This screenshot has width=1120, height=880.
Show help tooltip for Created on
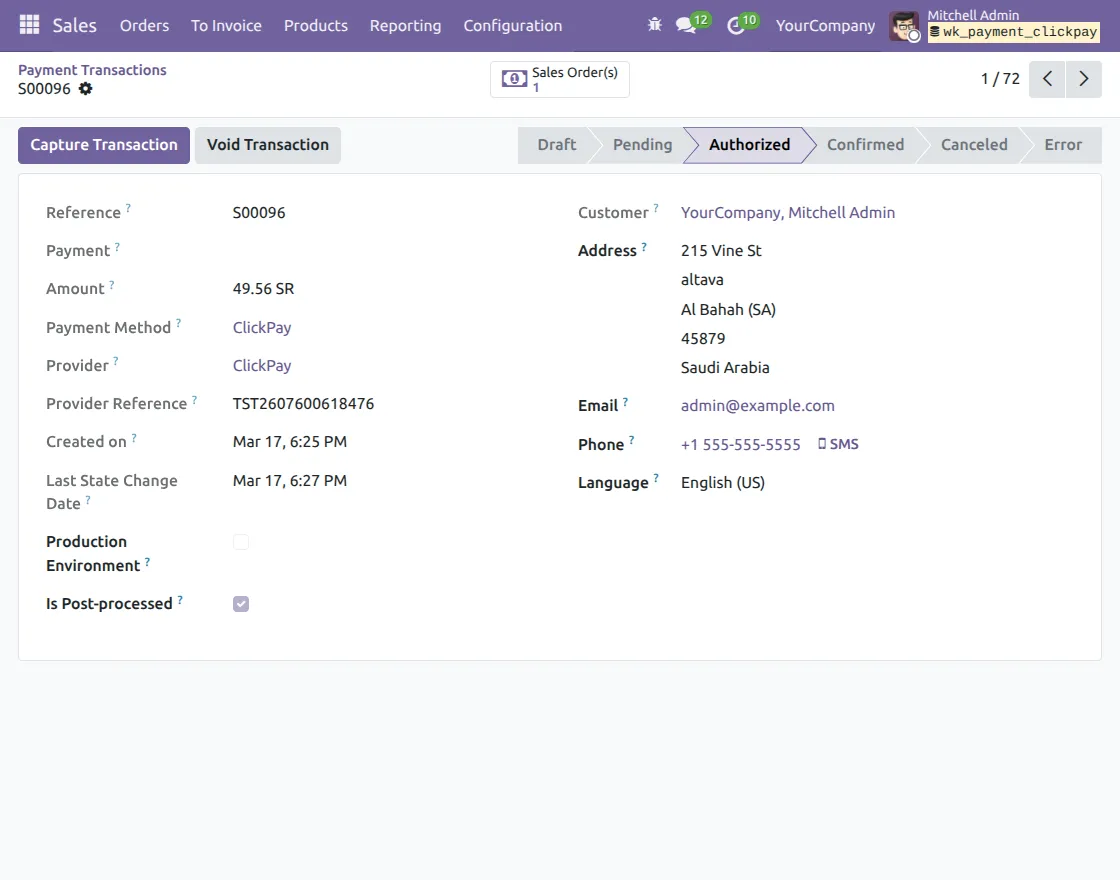(x=134, y=437)
